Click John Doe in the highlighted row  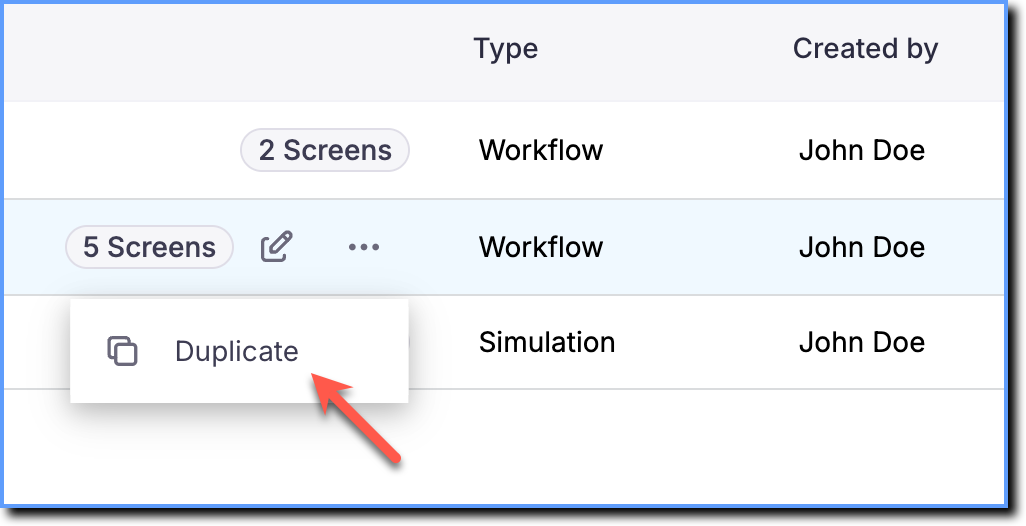point(862,247)
